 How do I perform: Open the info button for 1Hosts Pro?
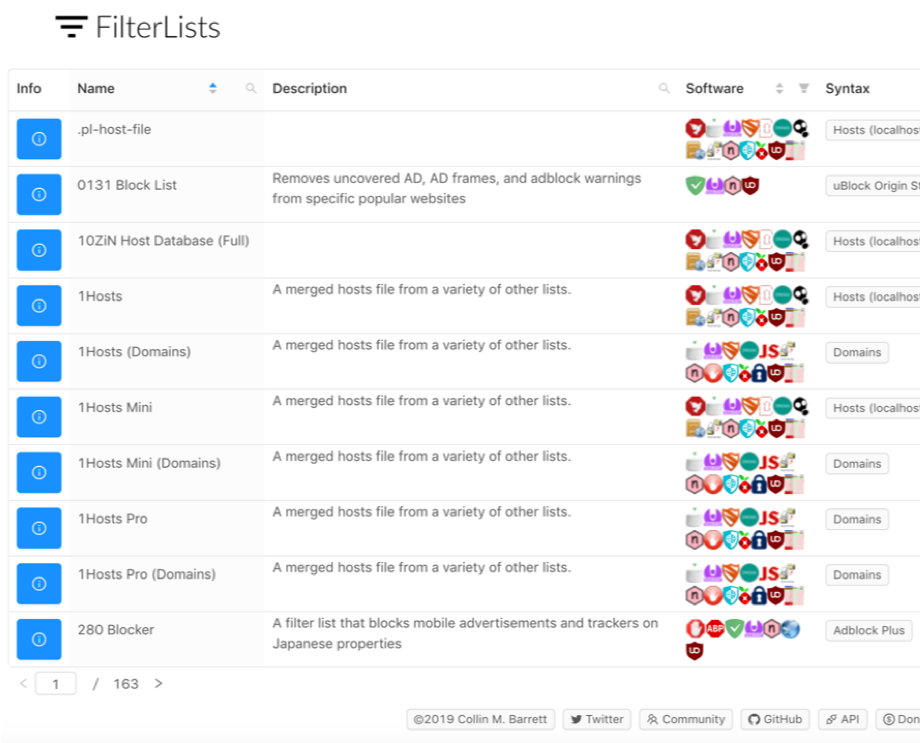pos(39,528)
